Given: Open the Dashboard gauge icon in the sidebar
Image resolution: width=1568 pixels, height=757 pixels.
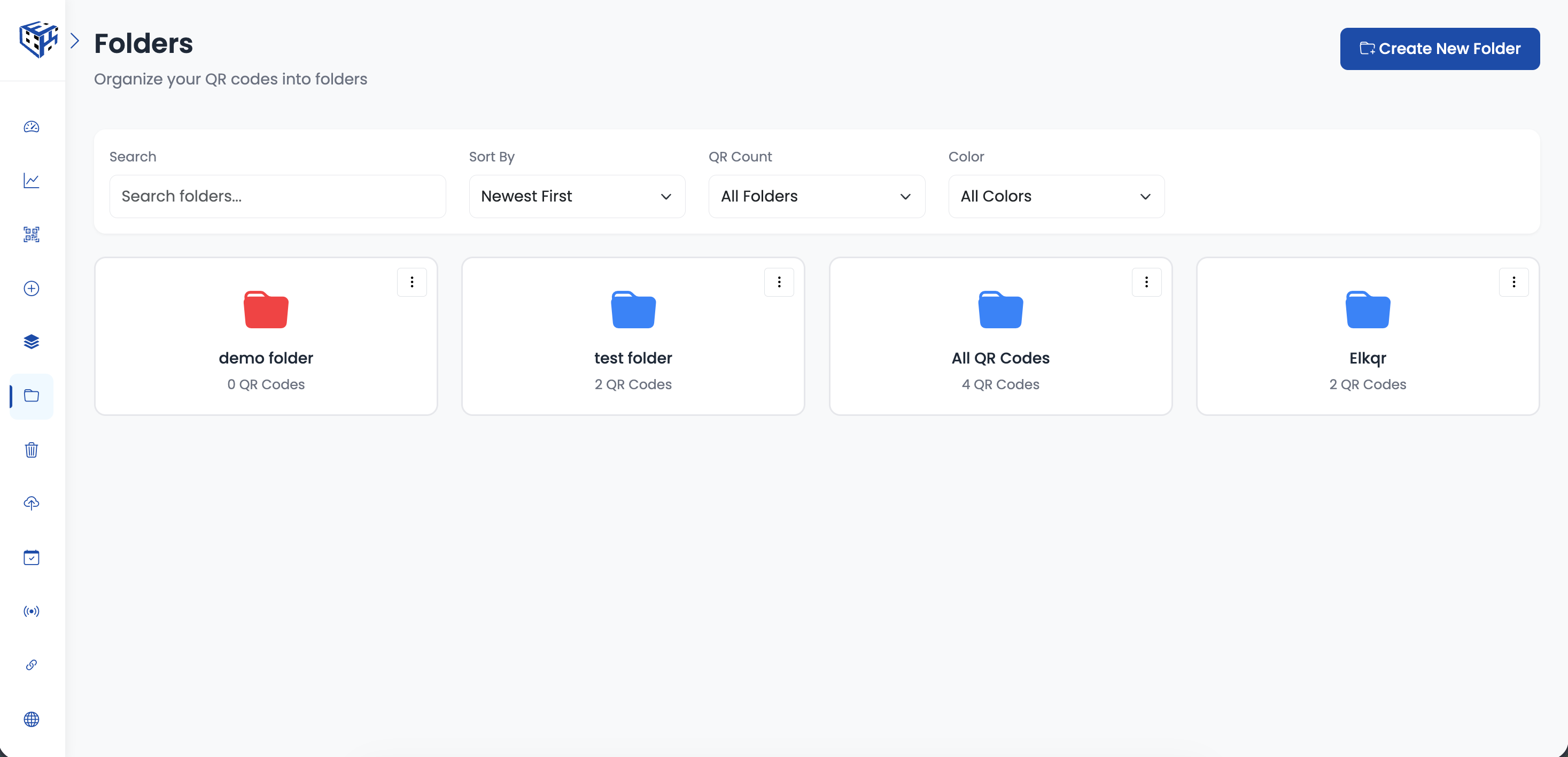Looking at the screenshot, I should [x=31, y=127].
